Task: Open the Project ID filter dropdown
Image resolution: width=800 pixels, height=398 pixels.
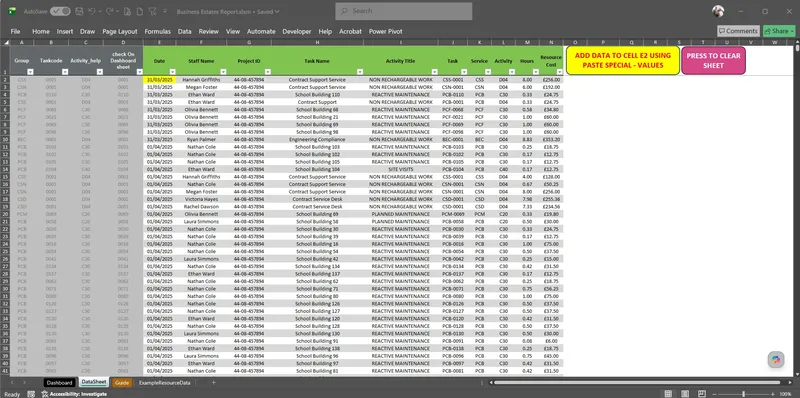Action: (268, 72)
